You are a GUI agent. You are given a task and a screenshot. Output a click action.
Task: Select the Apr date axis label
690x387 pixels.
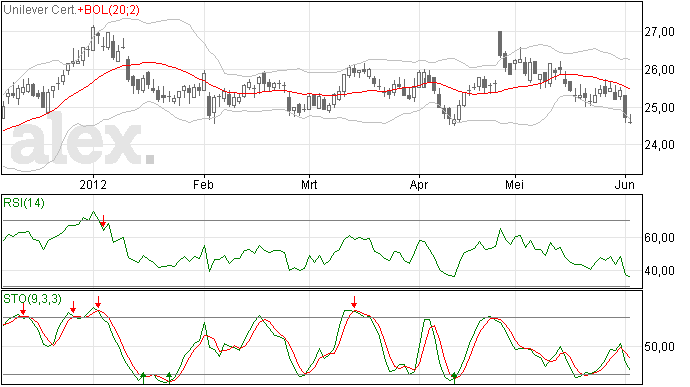click(x=418, y=184)
